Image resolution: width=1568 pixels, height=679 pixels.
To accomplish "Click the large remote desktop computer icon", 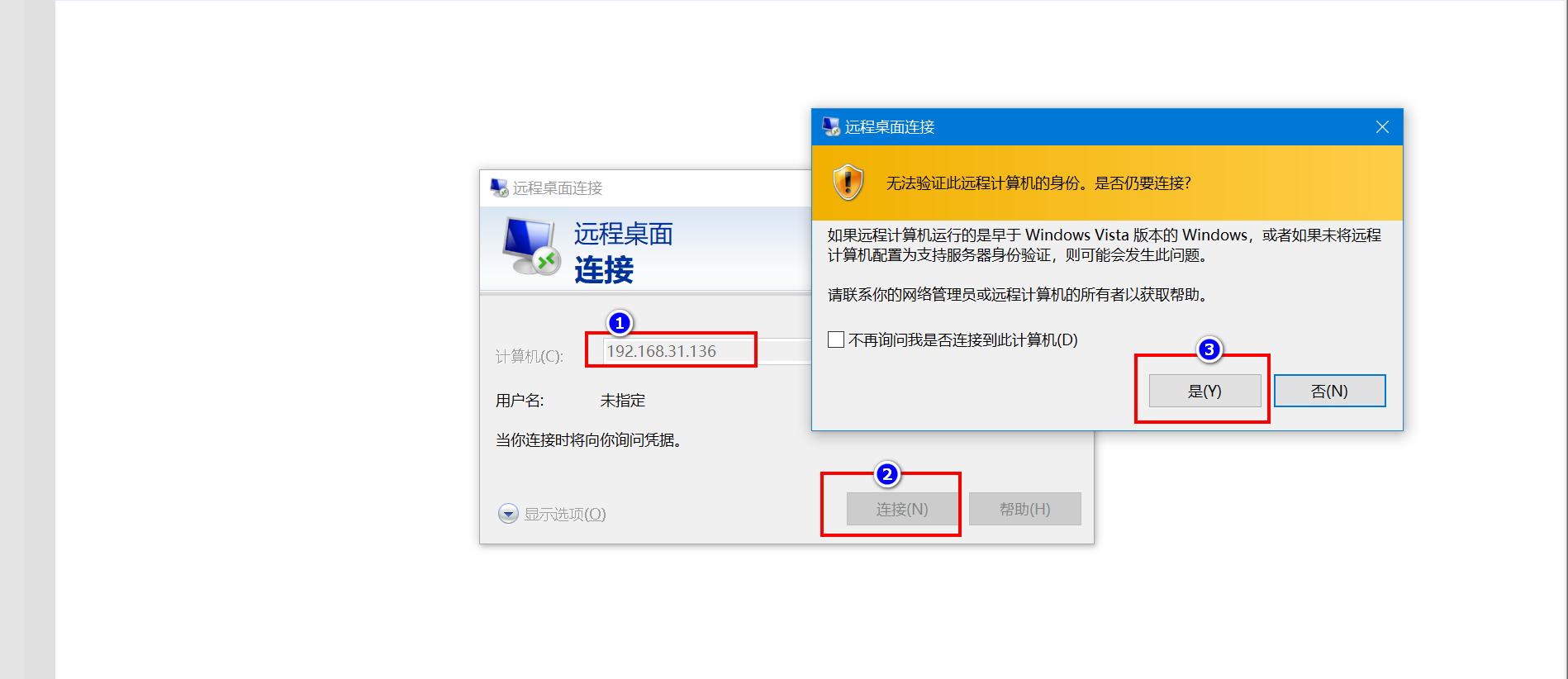I will [532, 246].
